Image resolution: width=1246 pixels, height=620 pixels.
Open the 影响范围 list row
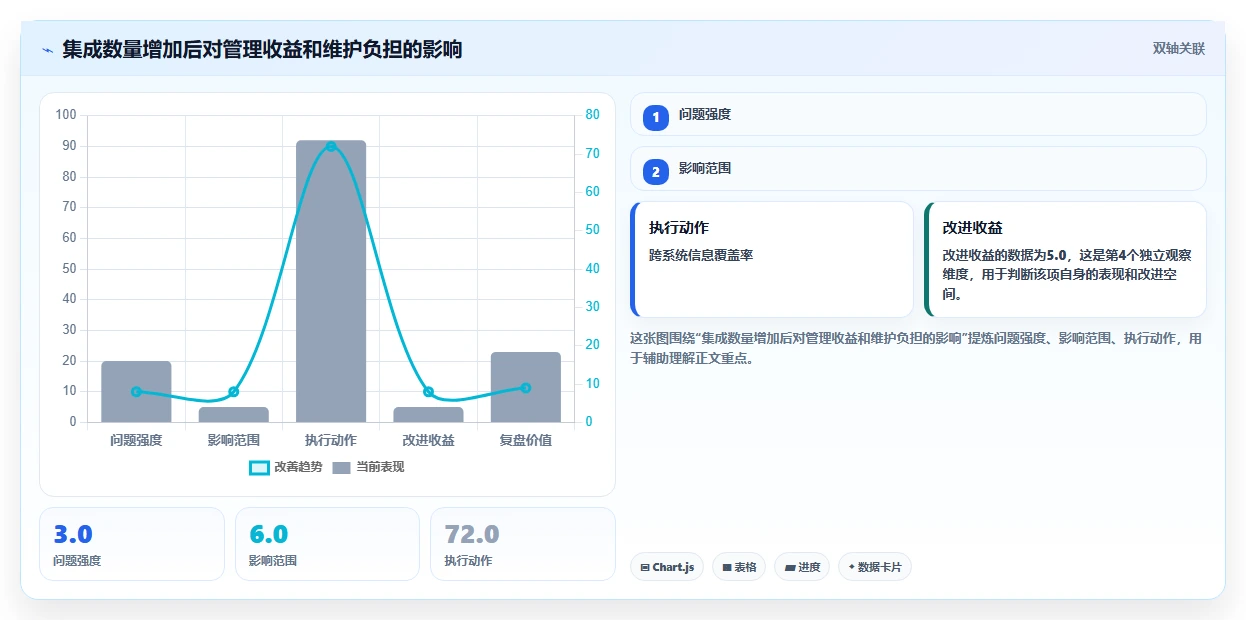(x=918, y=168)
